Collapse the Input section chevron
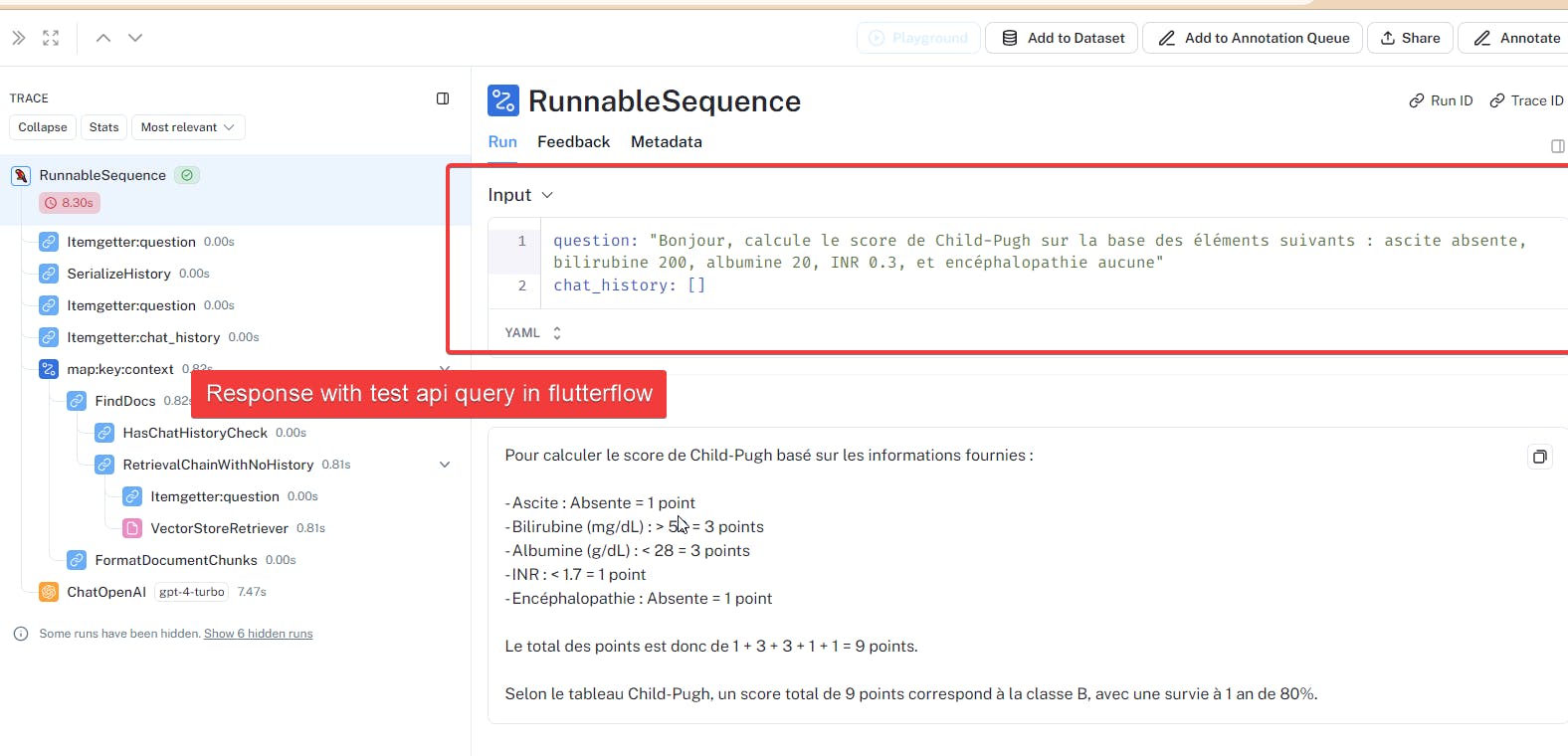The image size is (1568, 756). (547, 196)
